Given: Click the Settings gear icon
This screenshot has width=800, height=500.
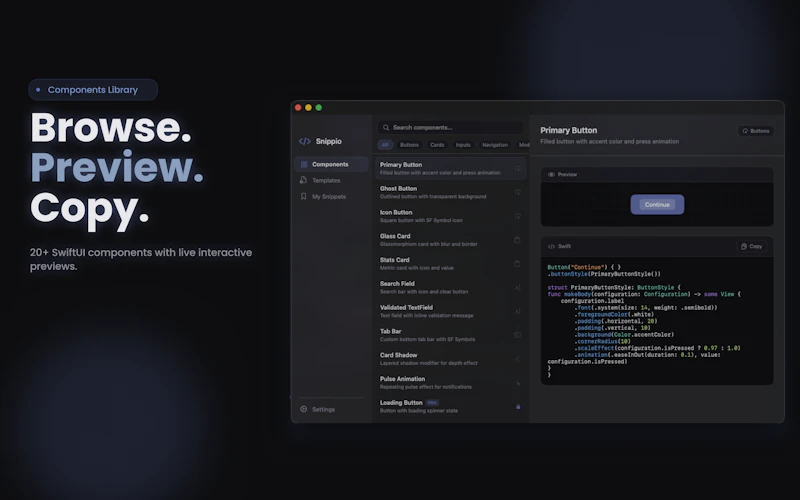Looking at the screenshot, I should click(x=304, y=409).
